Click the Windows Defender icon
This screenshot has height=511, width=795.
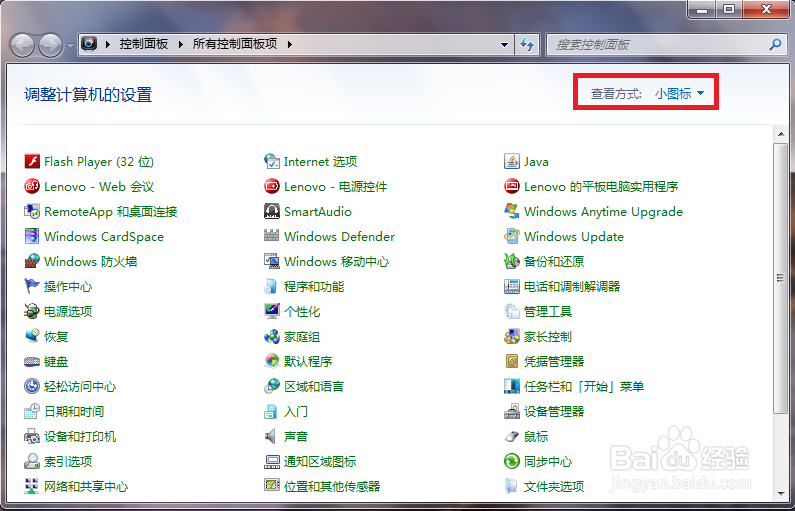[x=272, y=236]
